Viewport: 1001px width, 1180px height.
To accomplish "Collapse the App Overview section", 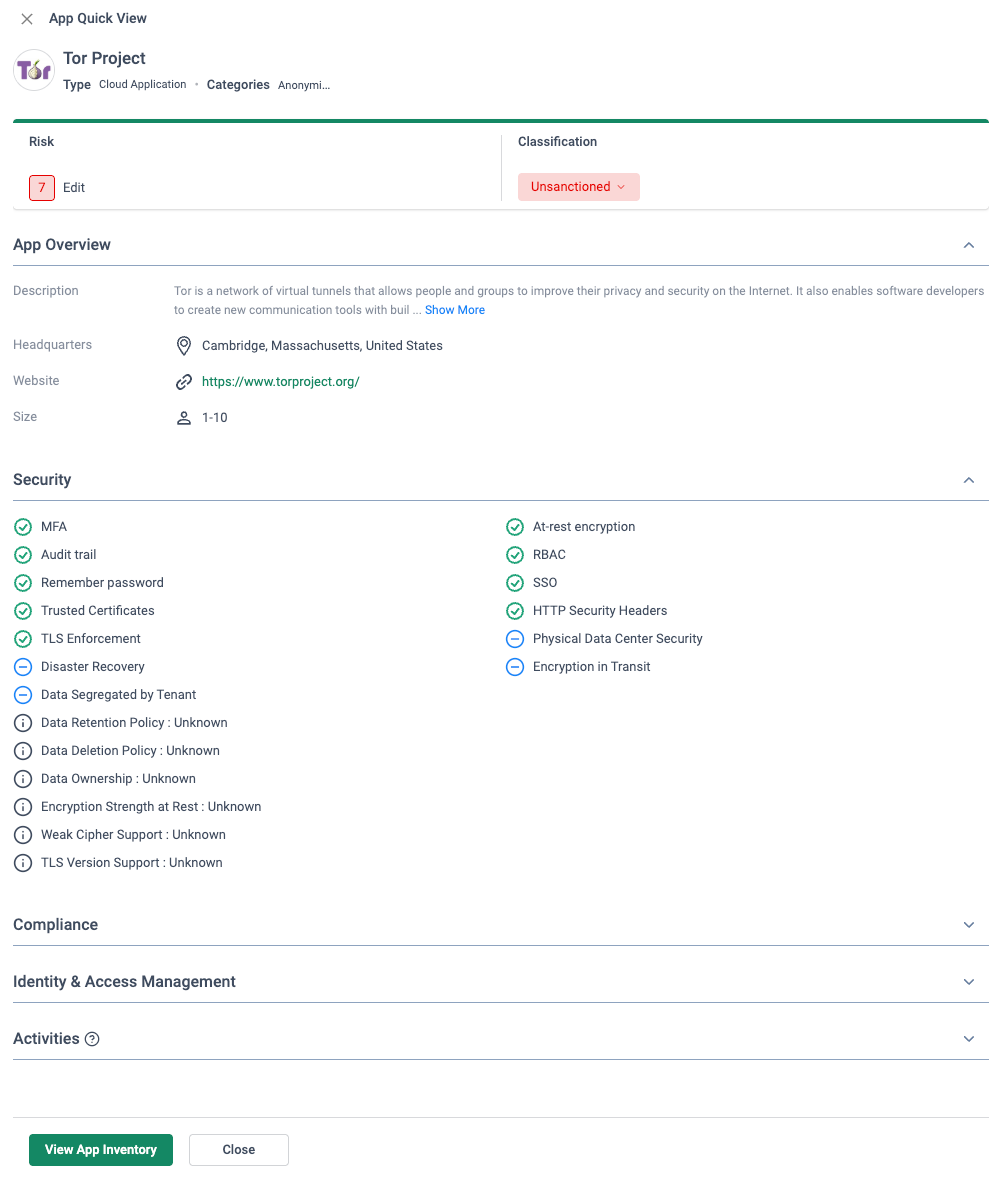I will tap(969, 245).
